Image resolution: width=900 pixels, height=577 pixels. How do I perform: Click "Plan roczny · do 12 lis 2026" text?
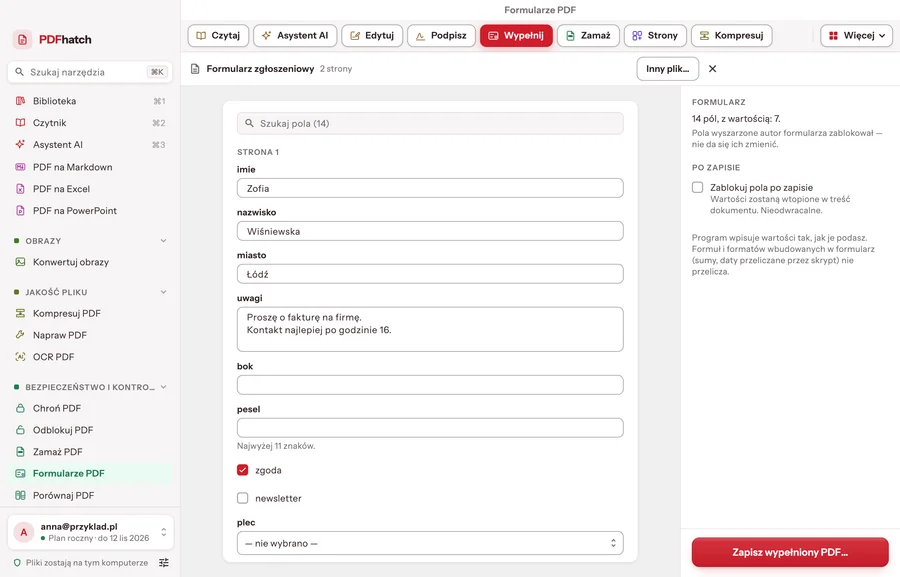[99, 539]
